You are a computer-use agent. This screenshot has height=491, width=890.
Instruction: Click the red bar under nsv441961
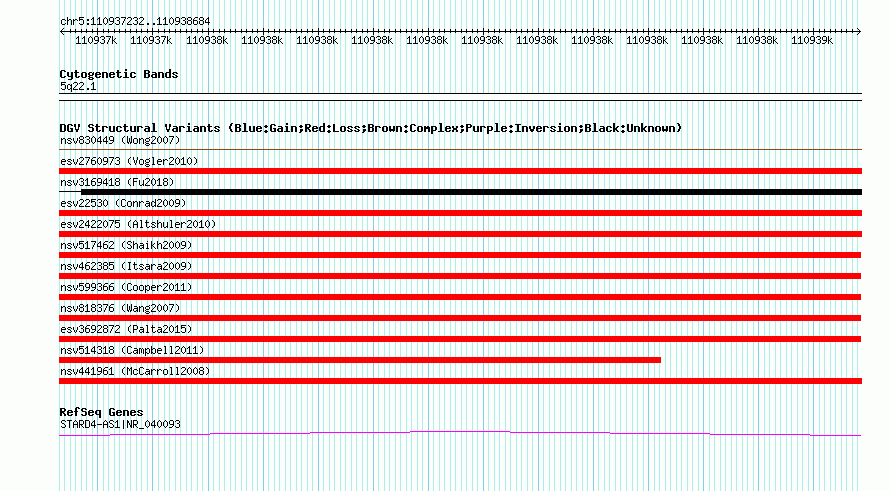460,381
